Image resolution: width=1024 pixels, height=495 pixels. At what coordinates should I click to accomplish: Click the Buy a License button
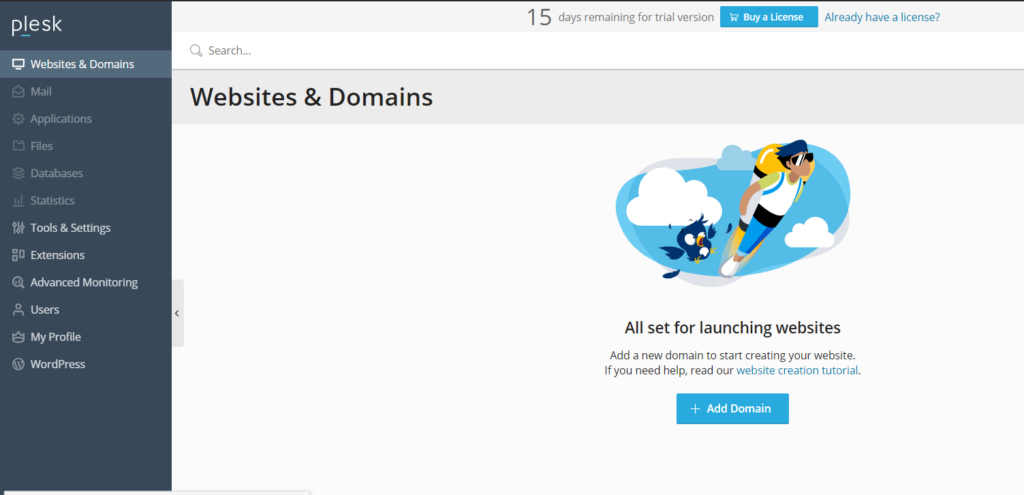pos(768,17)
